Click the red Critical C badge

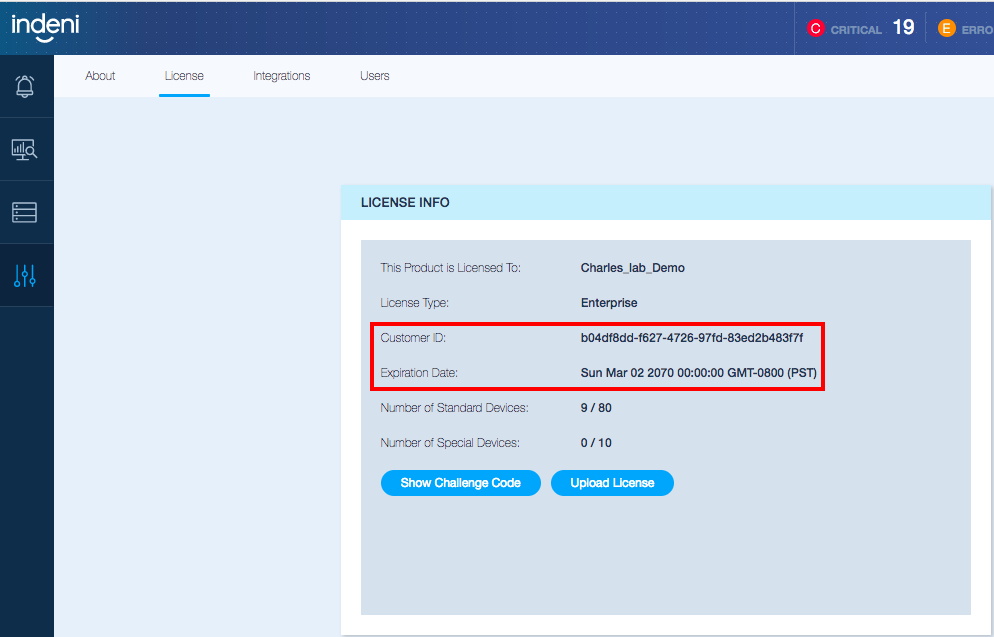click(x=815, y=29)
